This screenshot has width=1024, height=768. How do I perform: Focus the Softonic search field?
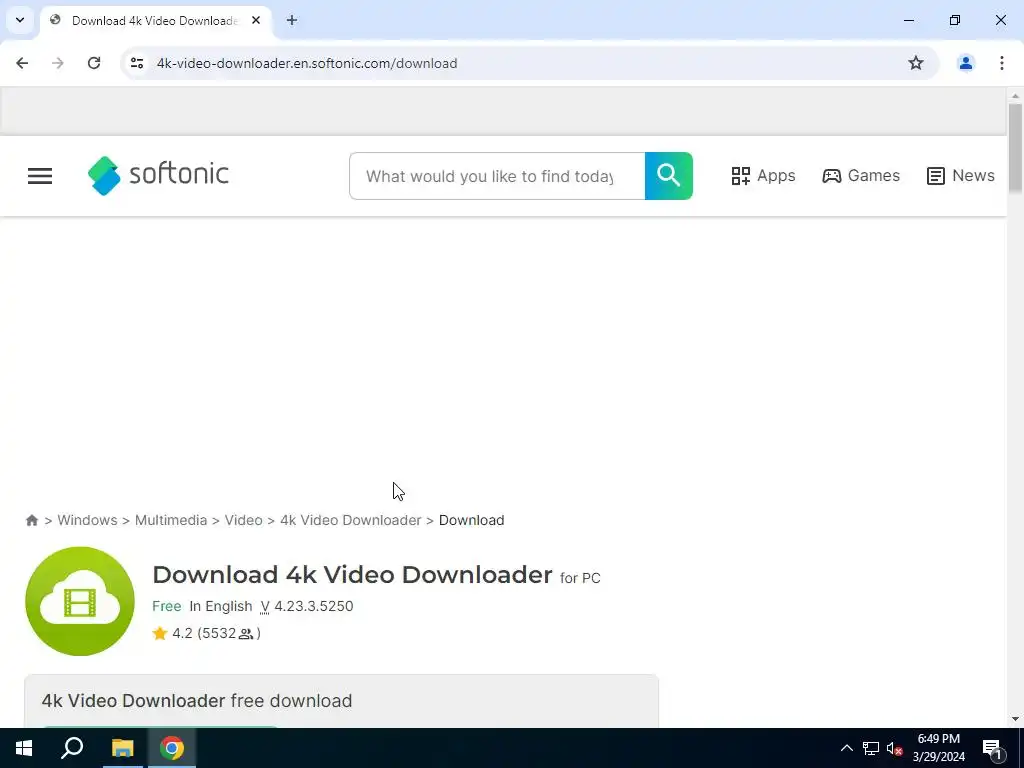[497, 176]
